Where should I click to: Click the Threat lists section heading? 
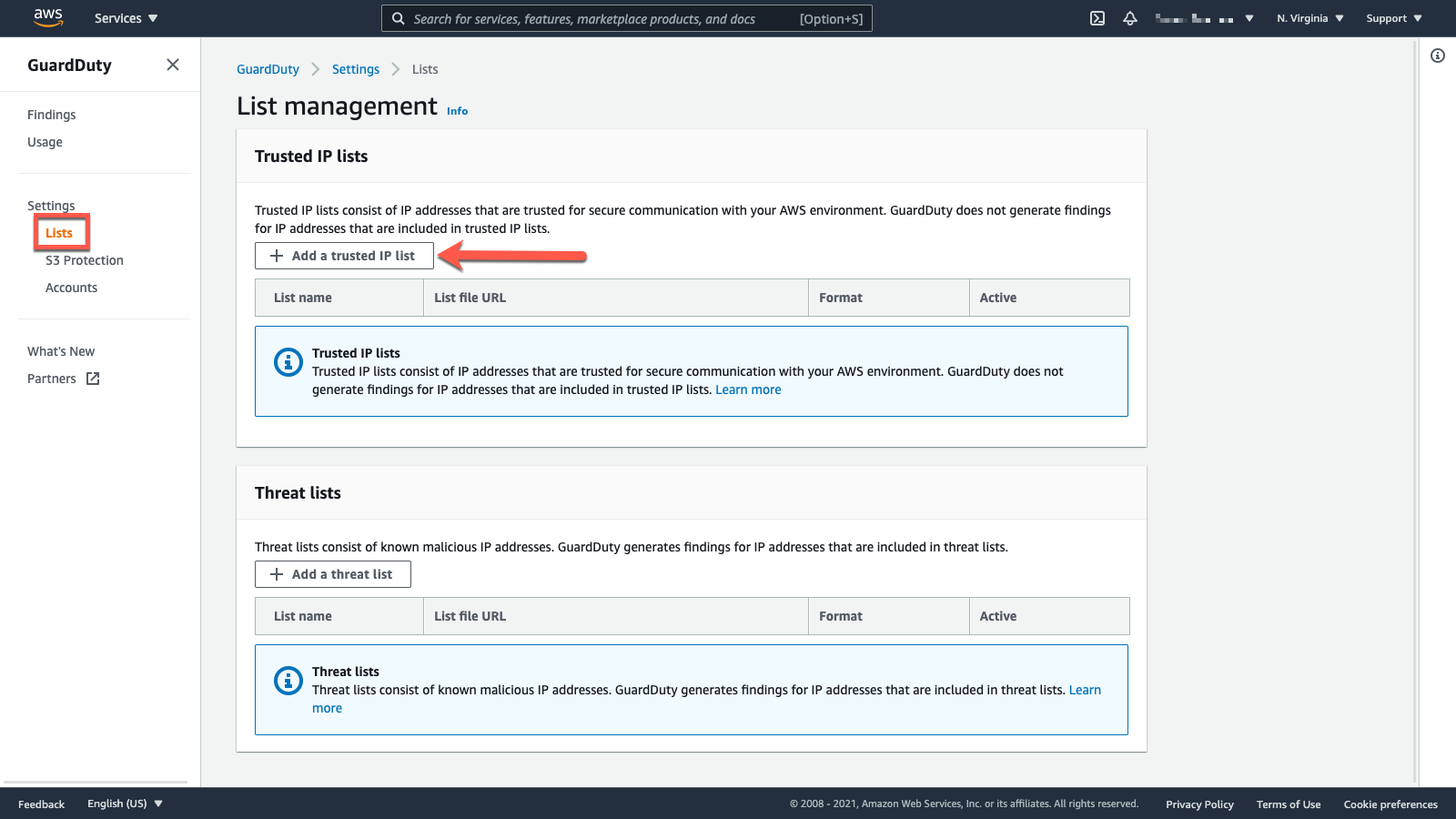(298, 493)
